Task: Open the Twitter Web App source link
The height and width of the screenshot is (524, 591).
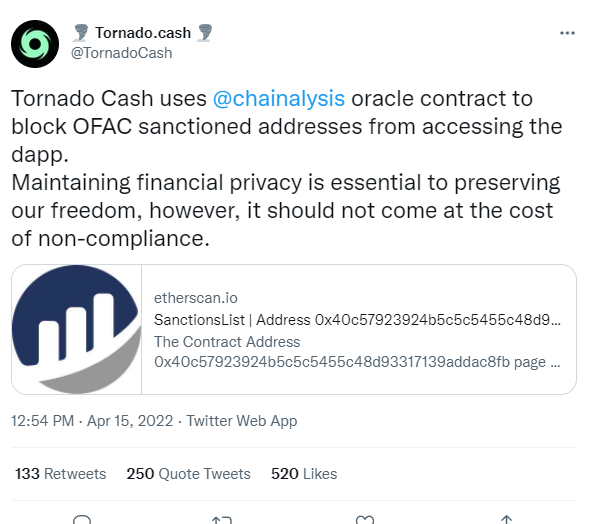Action: click(242, 421)
